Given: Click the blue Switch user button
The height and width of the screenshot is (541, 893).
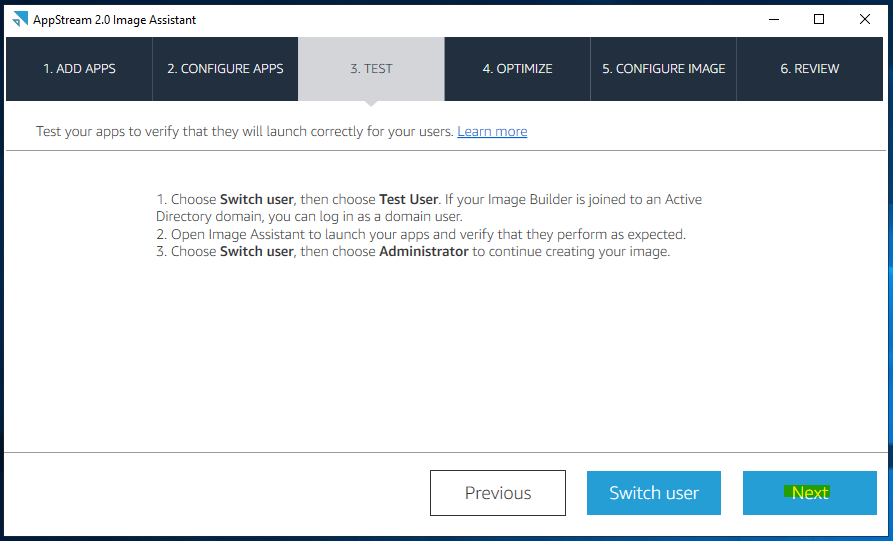Looking at the screenshot, I should [x=654, y=493].
